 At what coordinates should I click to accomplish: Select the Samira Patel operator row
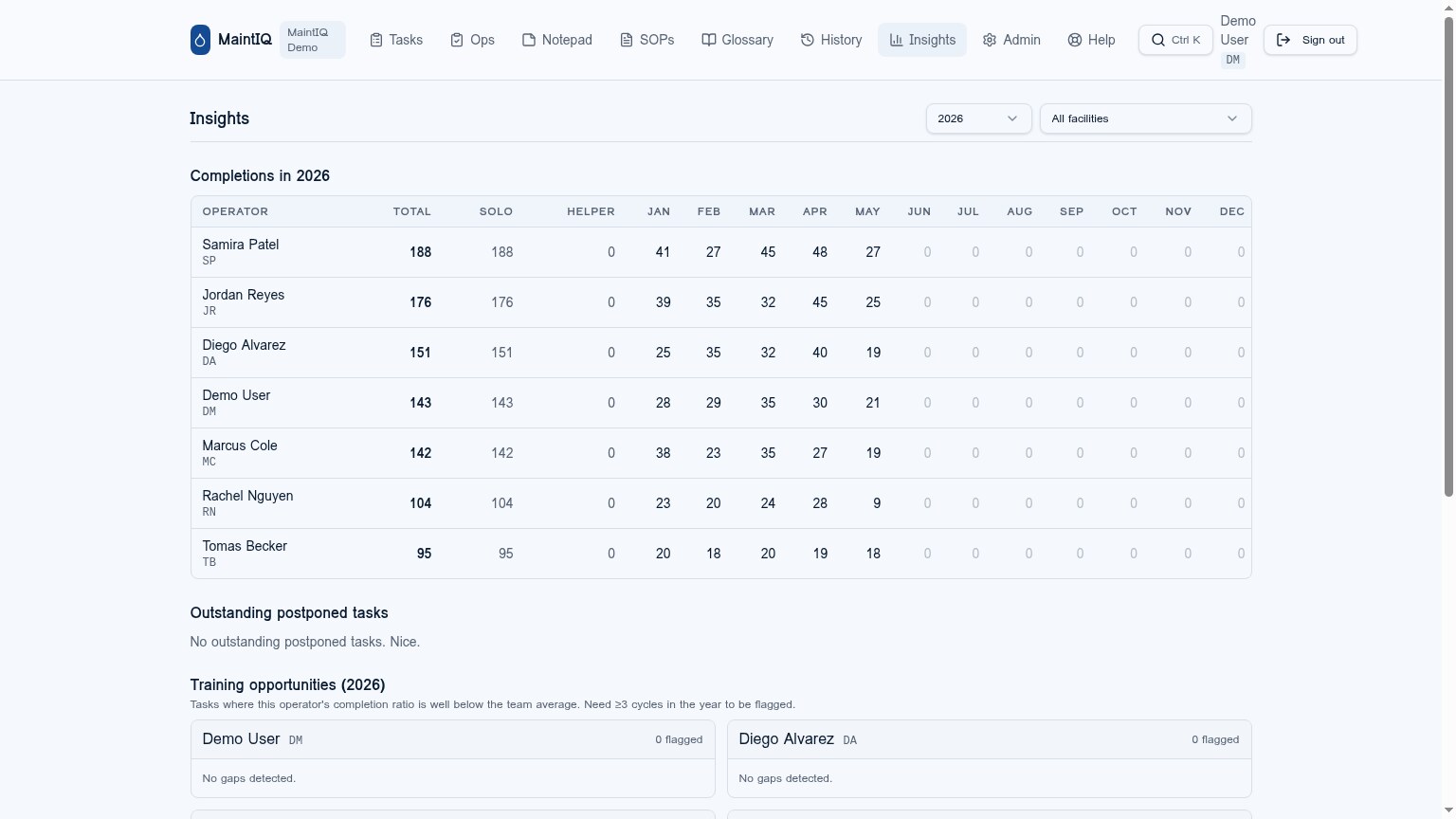pos(720,252)
